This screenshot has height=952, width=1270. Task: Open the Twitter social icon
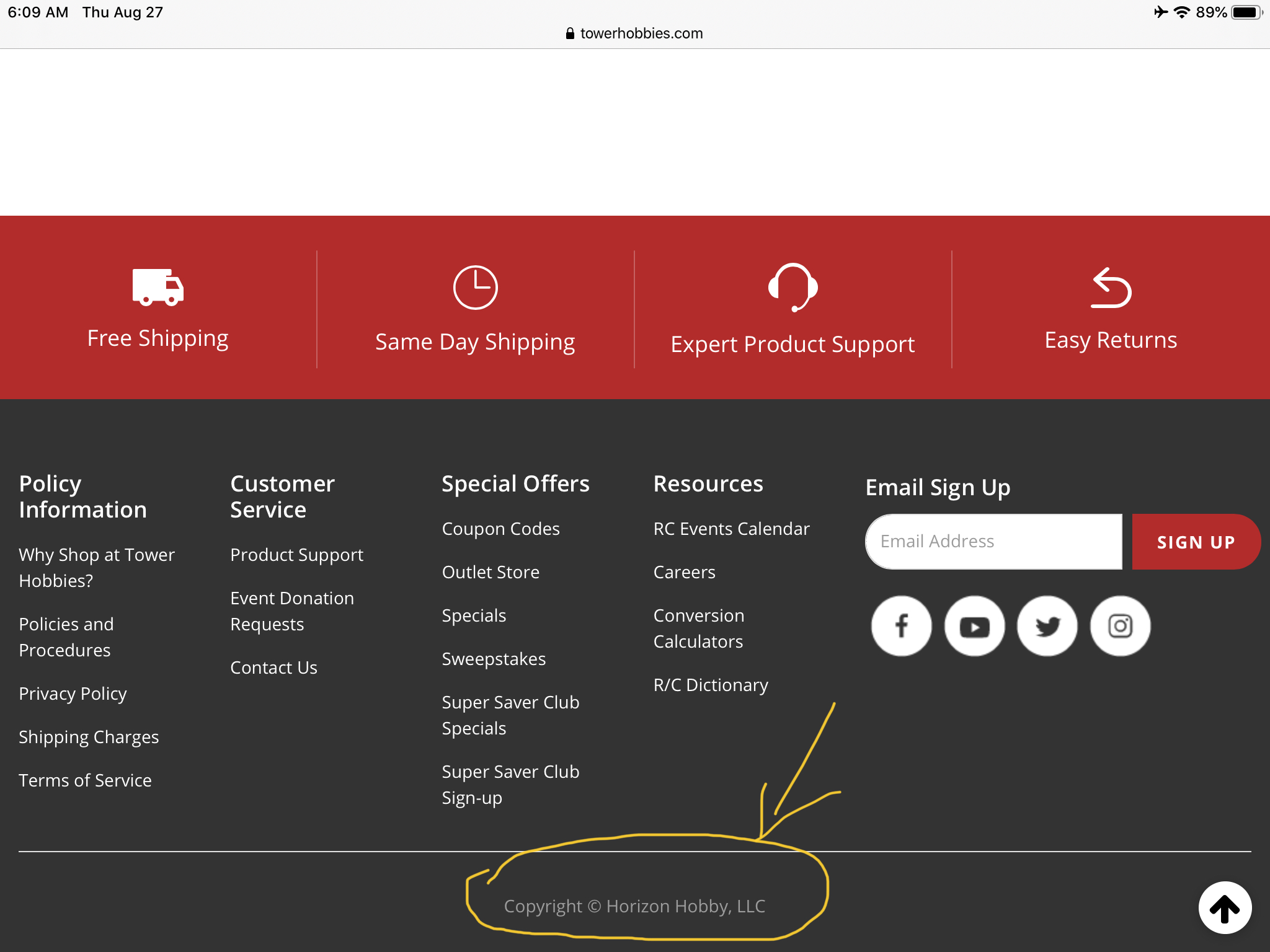tap(1047, 626)
